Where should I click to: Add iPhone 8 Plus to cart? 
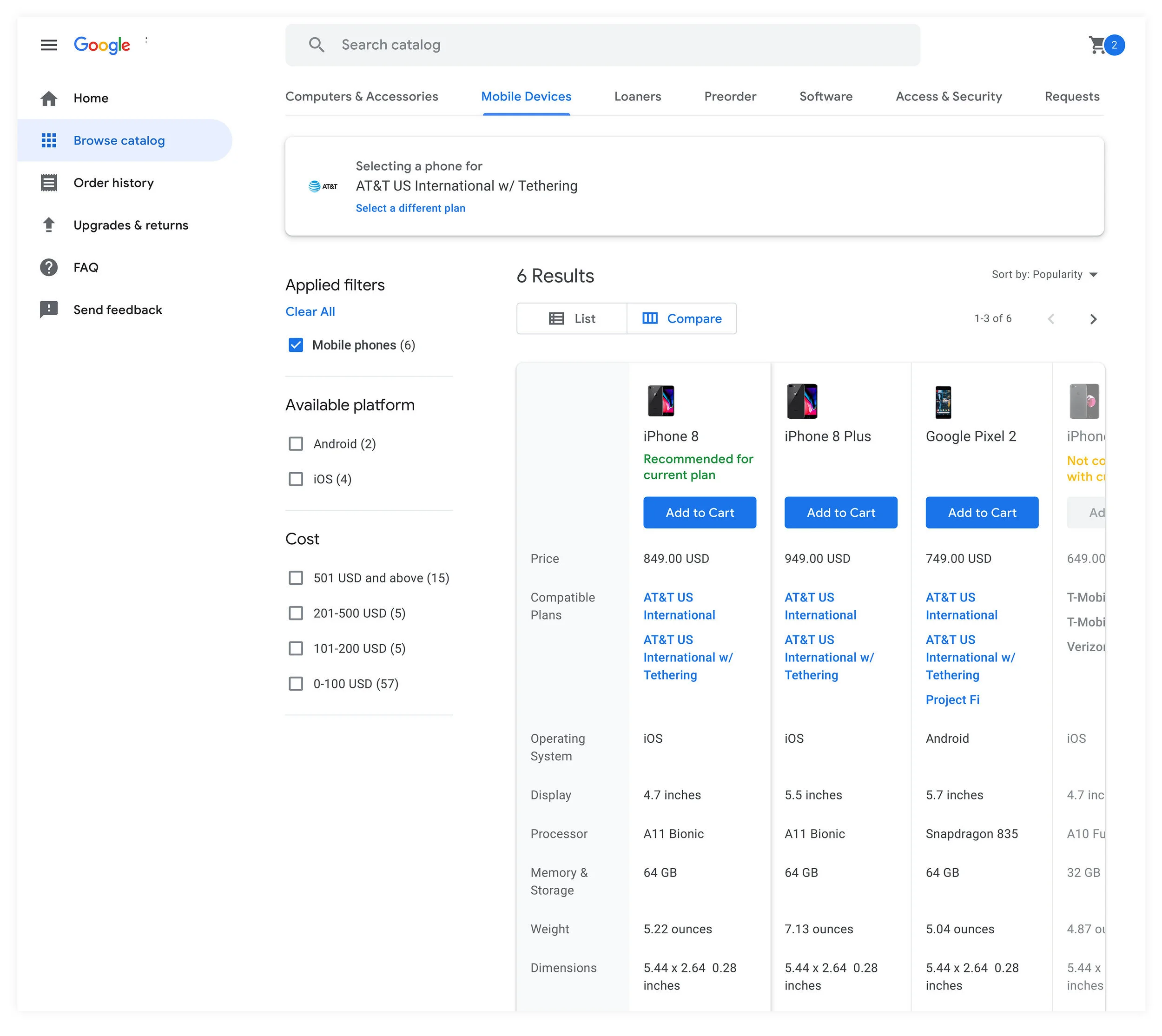tap(840, 512)
